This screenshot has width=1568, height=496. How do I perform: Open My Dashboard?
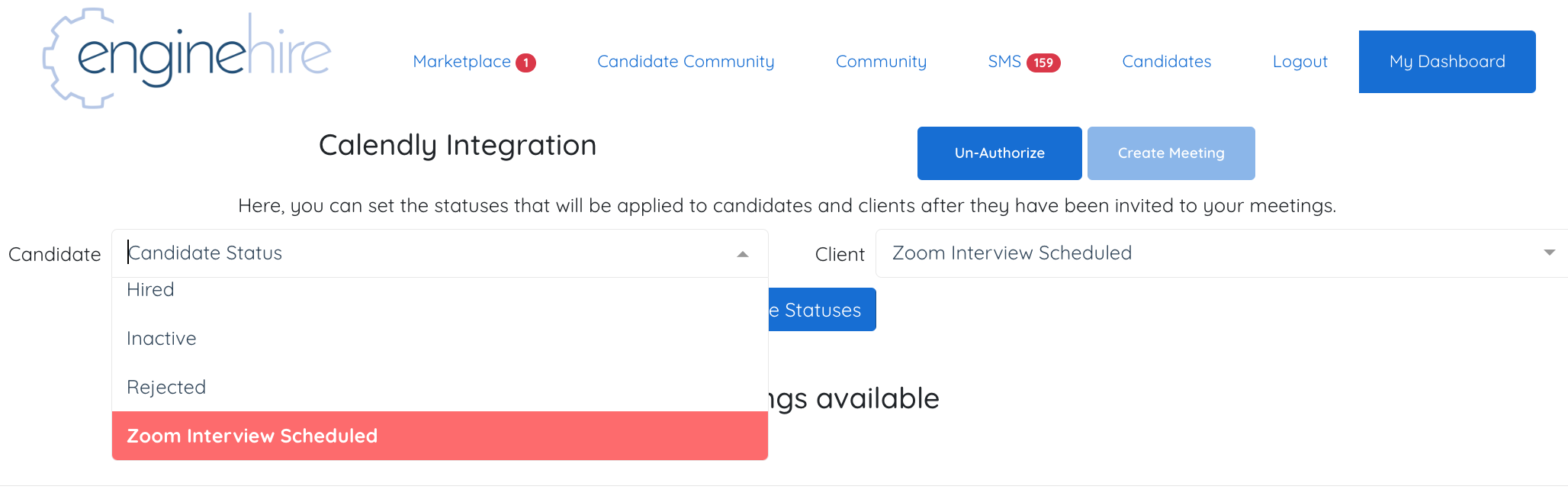[1447, 62]
